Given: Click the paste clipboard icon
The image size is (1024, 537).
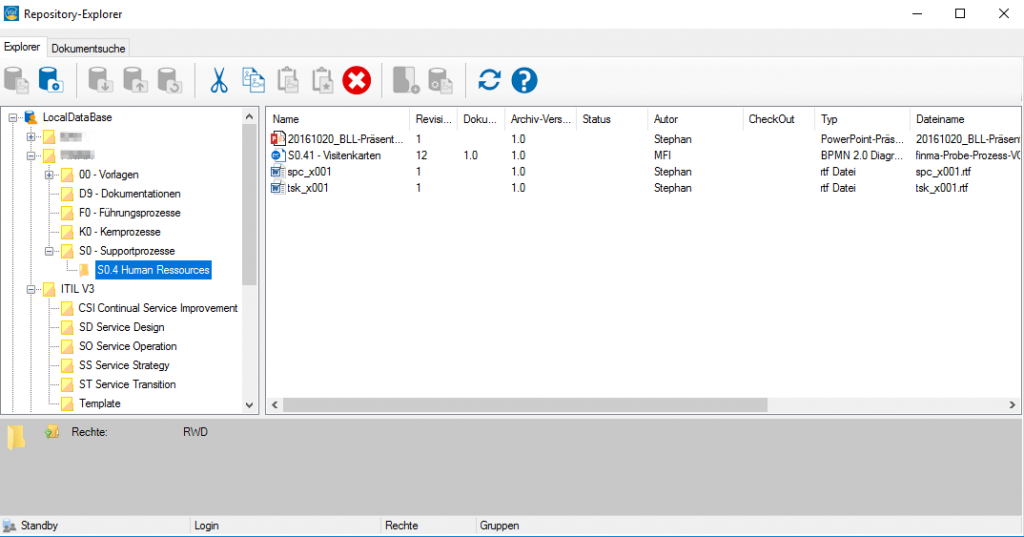Looking at the screenshot, I should click(x=288, y=80).
